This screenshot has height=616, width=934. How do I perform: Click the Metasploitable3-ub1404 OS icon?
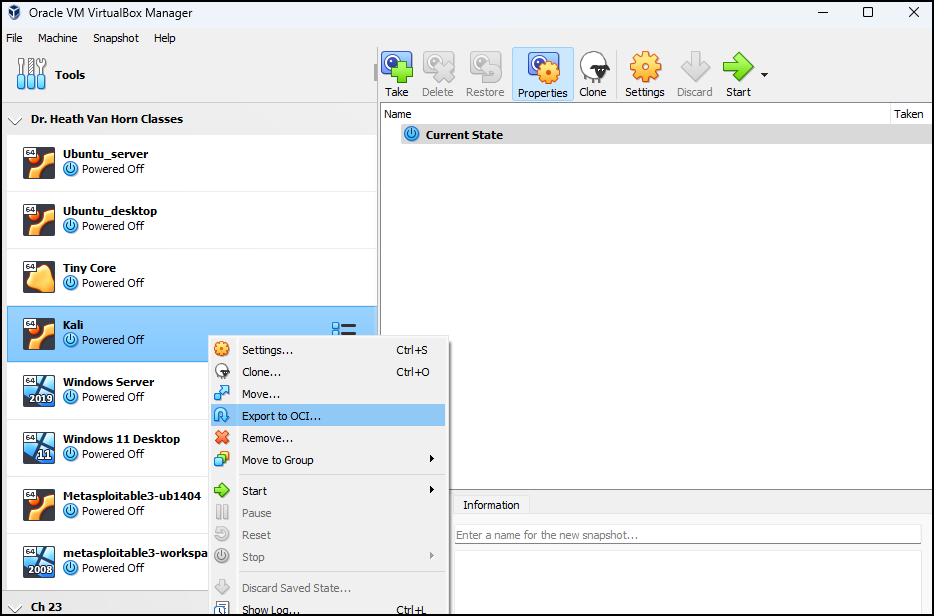click(x=39, y=505)
